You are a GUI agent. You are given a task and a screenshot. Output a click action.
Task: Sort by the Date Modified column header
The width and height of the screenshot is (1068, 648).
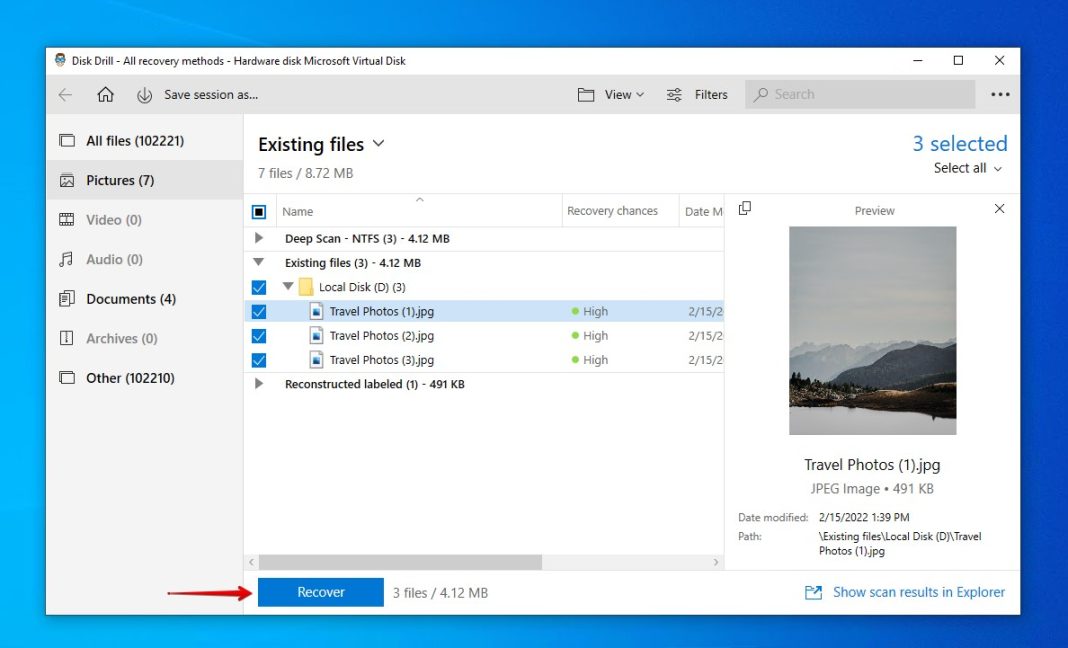point(704,211)
